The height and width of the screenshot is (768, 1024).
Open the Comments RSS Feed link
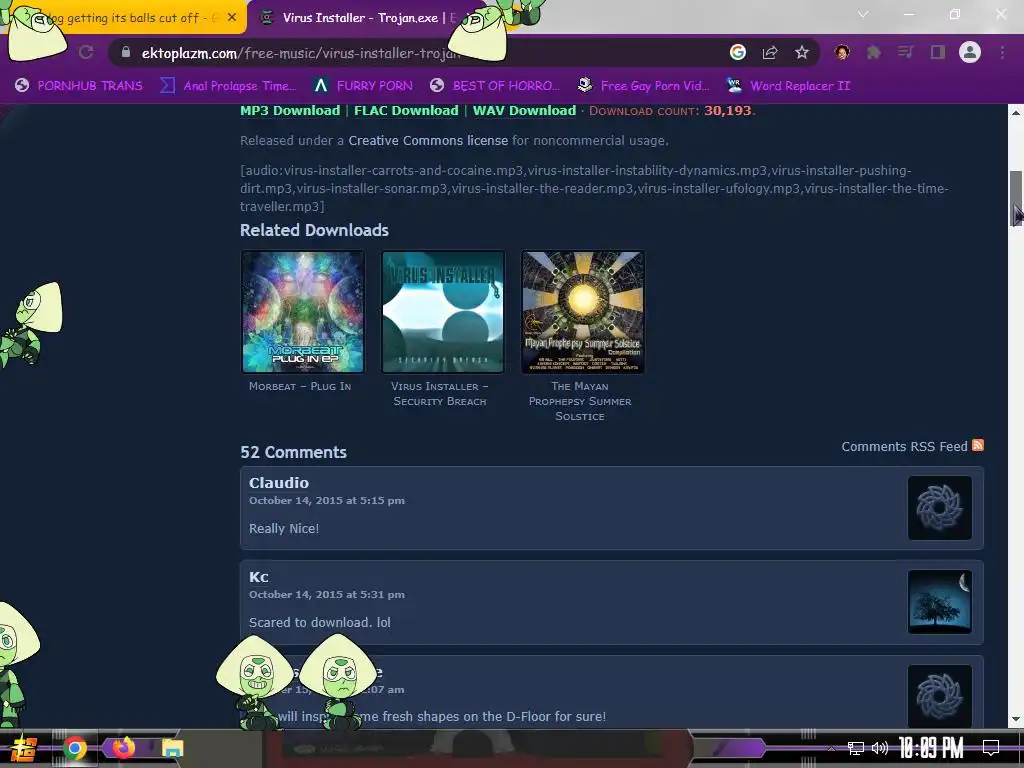(x=904, y=447)
